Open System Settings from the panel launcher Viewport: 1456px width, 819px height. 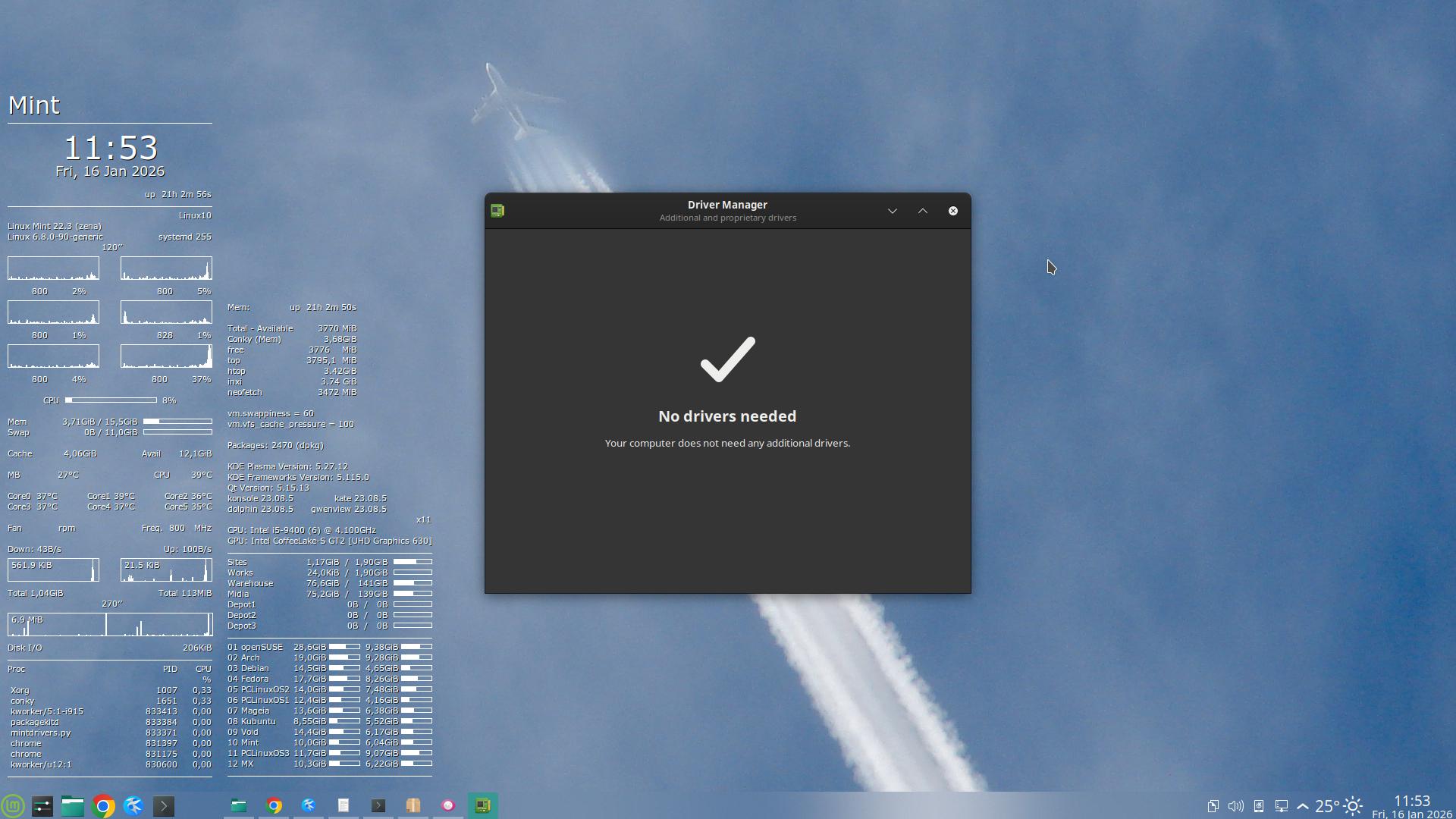(42, 805)
